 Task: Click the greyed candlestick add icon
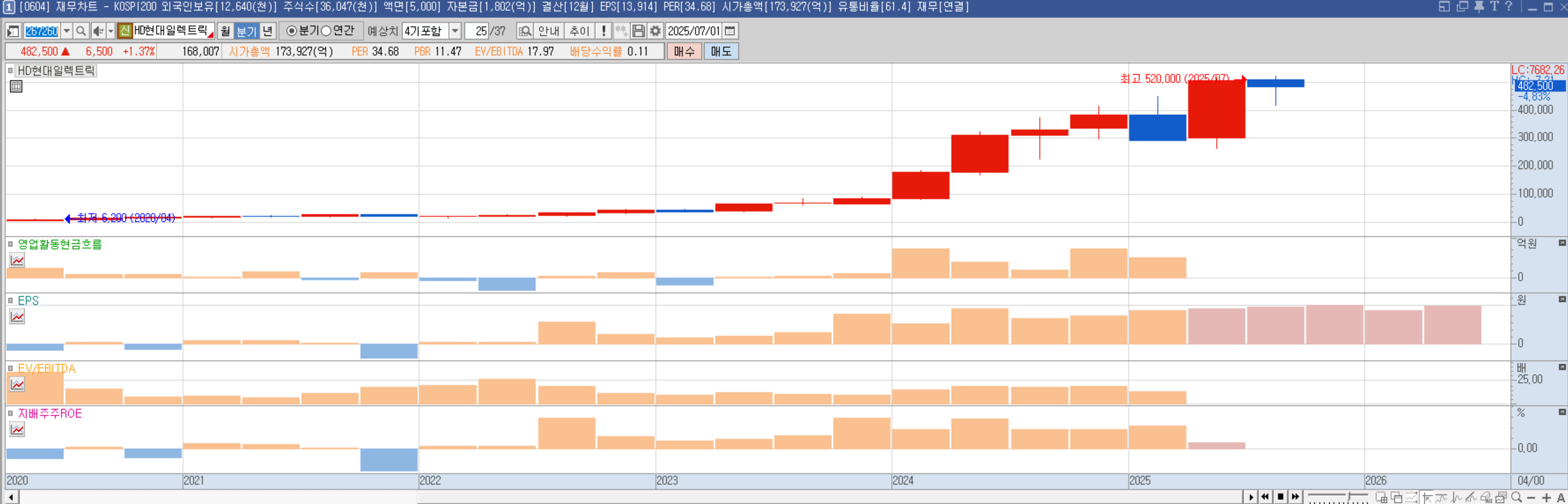tap(621, 31)
